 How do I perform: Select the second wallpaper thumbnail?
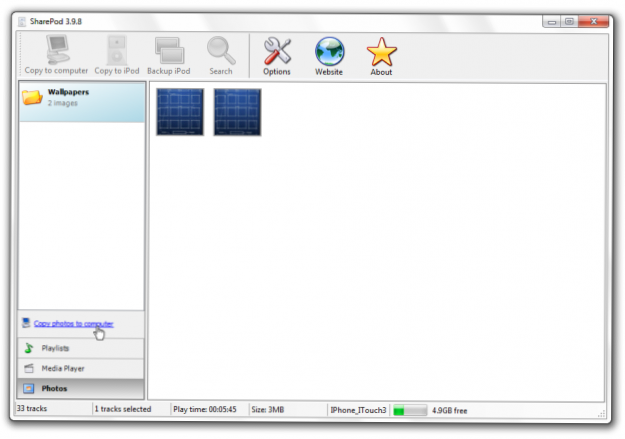(237, 112)
